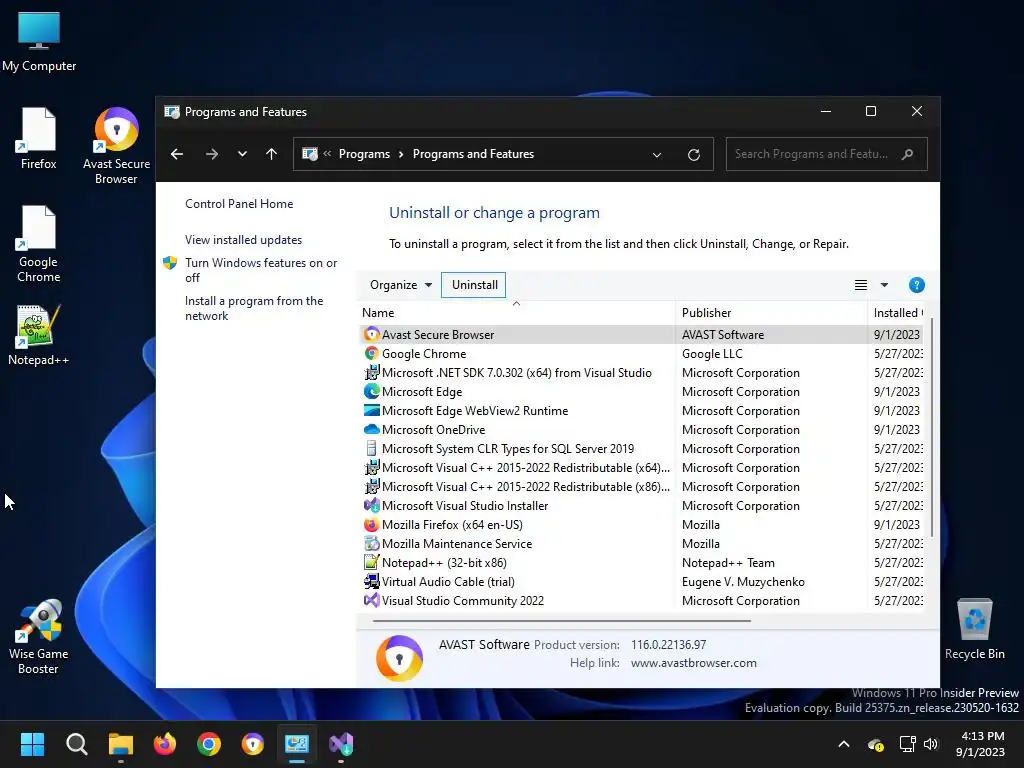Open the Windows Start menu
The image size is (1024, 768).
click(x=32, y=744)
